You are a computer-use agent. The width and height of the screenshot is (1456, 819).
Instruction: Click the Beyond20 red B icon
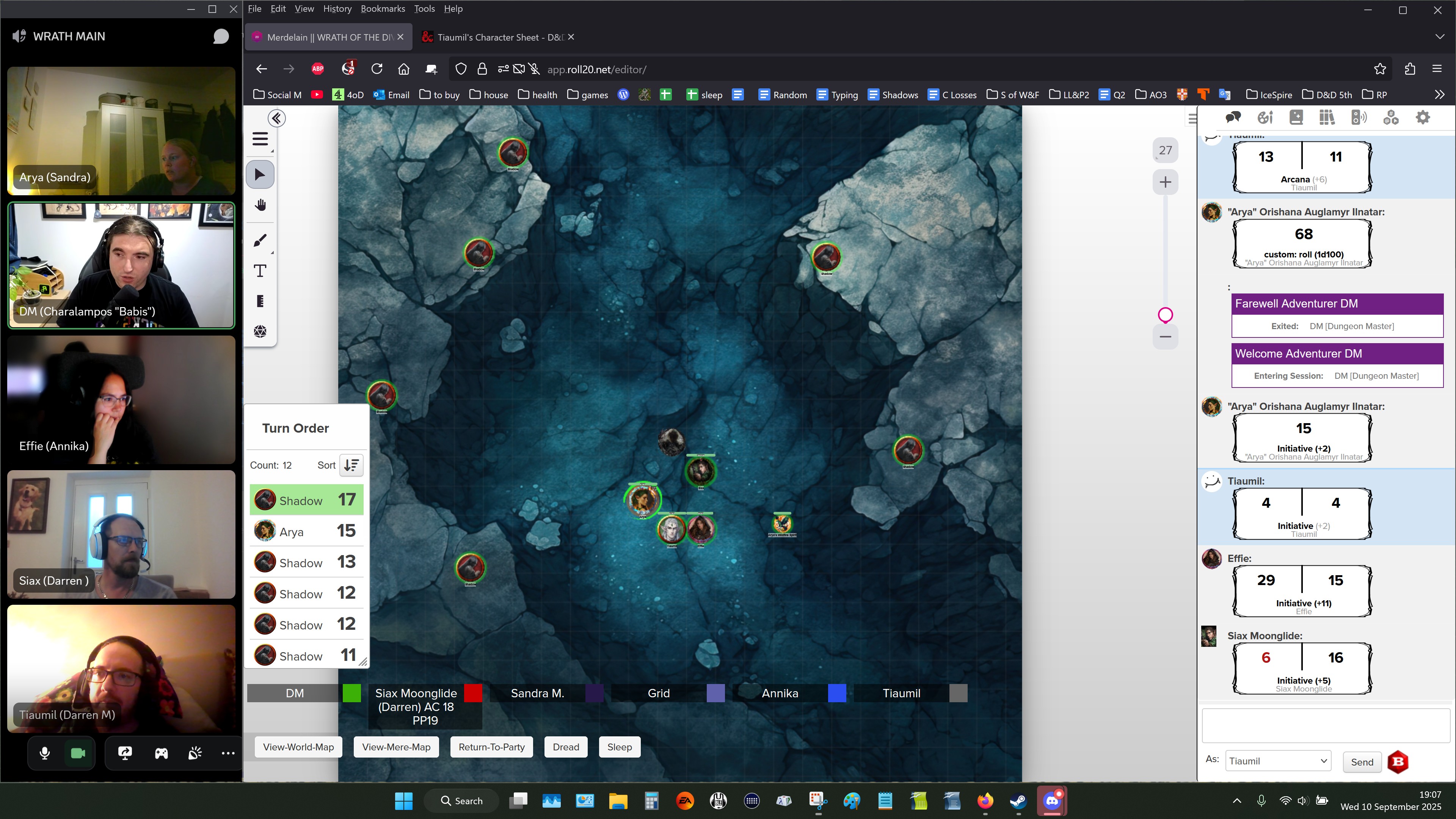1398,762
